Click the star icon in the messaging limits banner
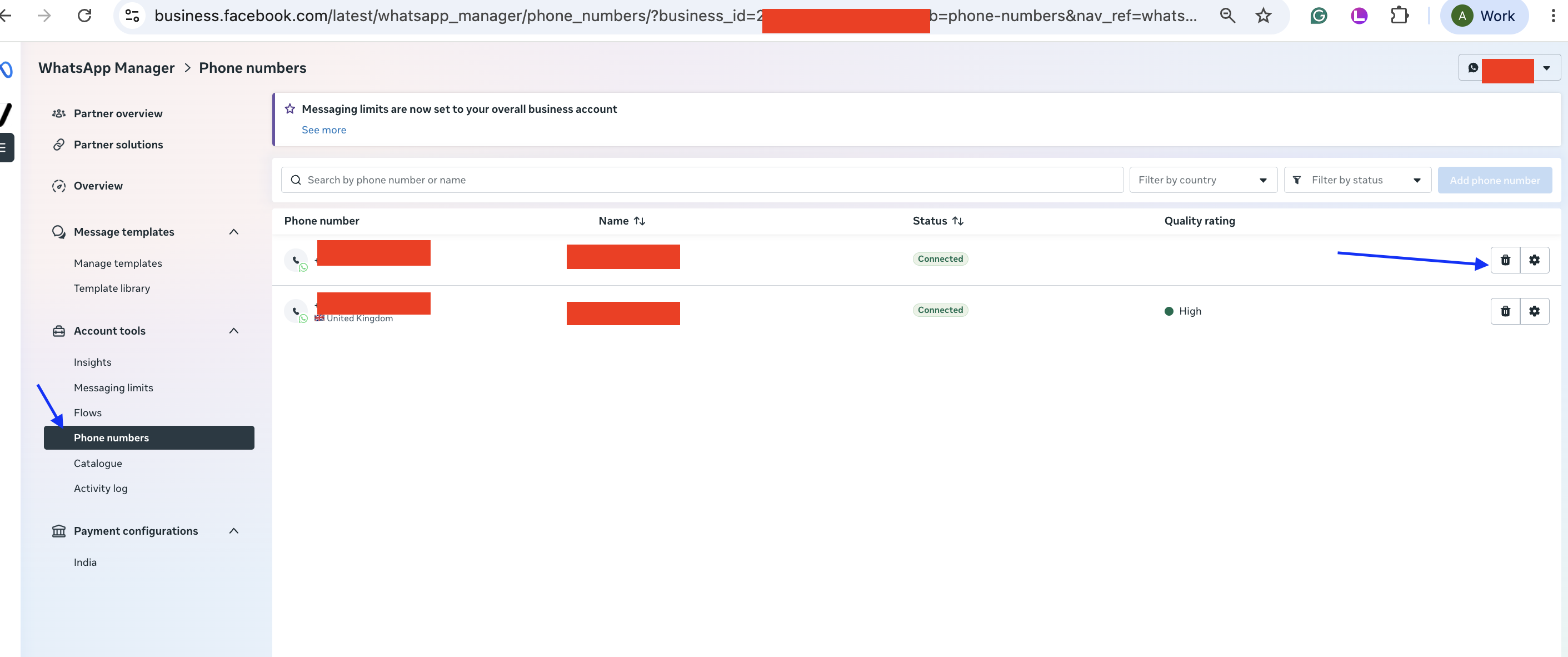 [289, 109]
